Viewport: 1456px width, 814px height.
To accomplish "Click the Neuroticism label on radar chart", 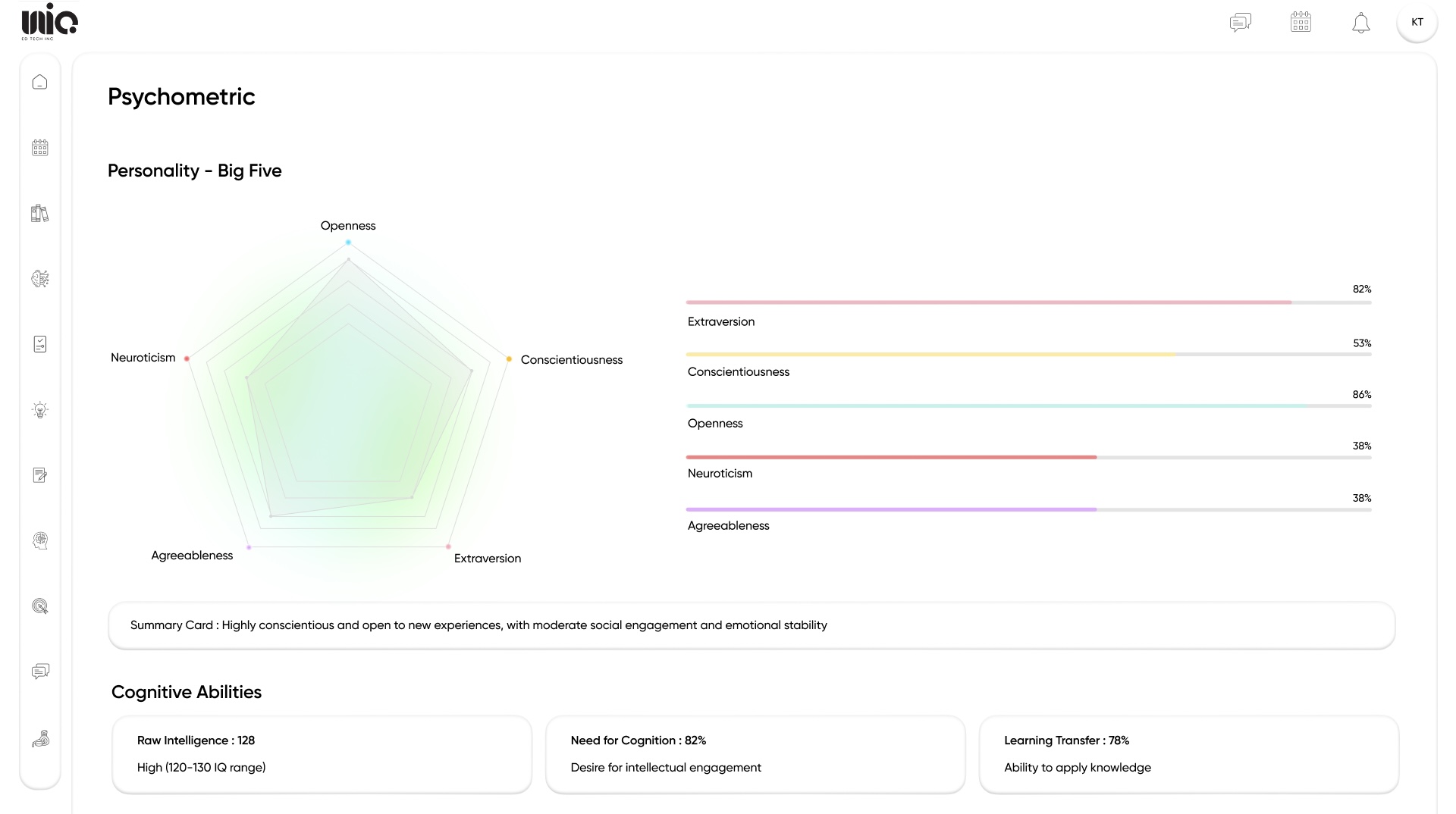I will coord(143,358).
